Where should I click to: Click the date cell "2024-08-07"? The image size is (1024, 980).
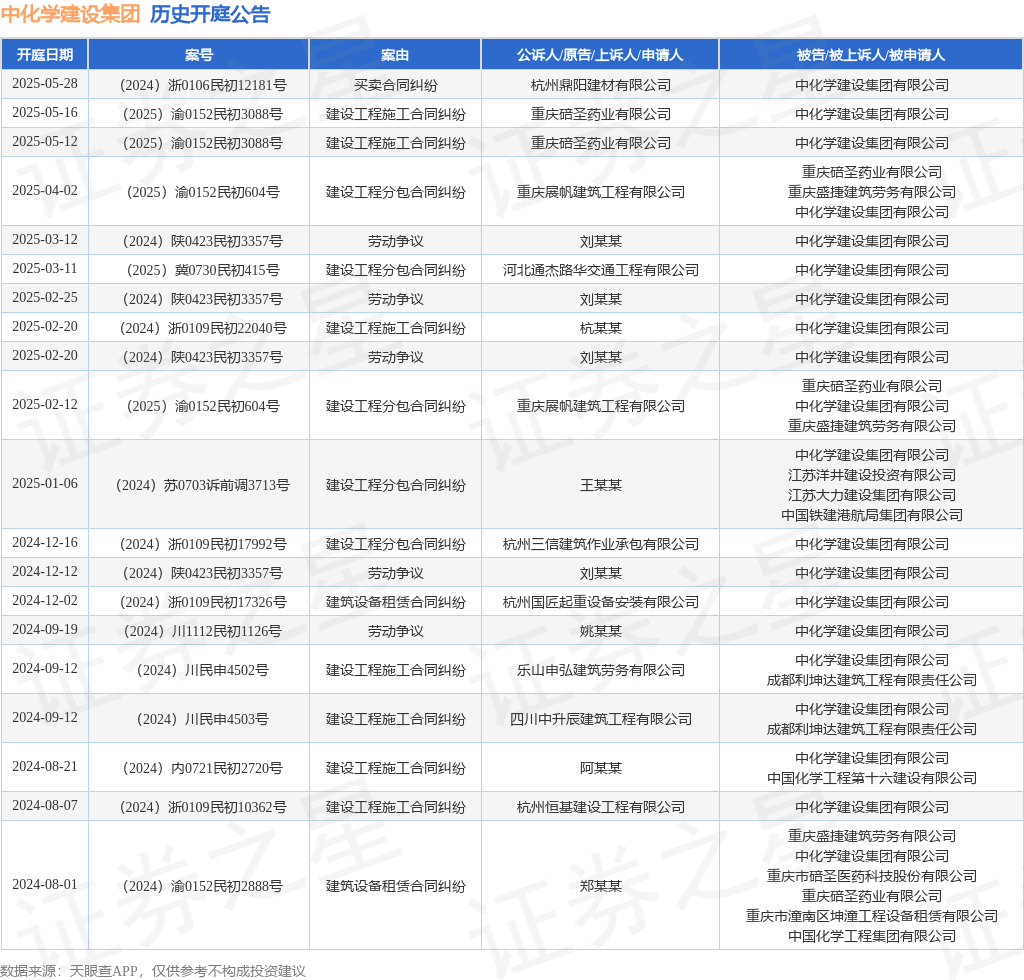[x=44, y=805]
